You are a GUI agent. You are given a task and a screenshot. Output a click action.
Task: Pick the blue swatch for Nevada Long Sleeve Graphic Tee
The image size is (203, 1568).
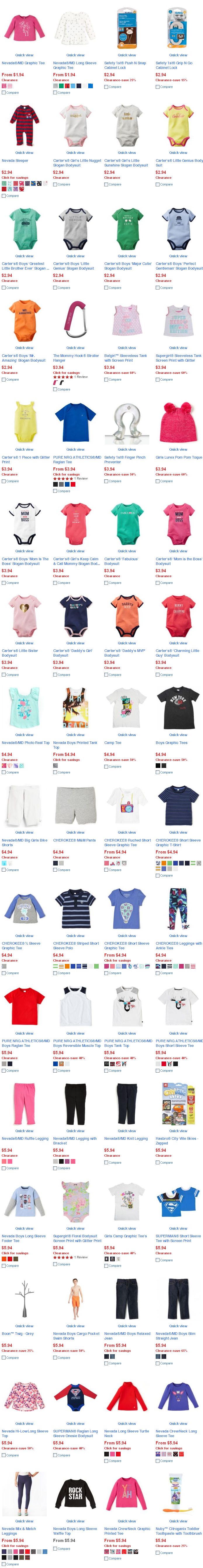tap(91, 86)
